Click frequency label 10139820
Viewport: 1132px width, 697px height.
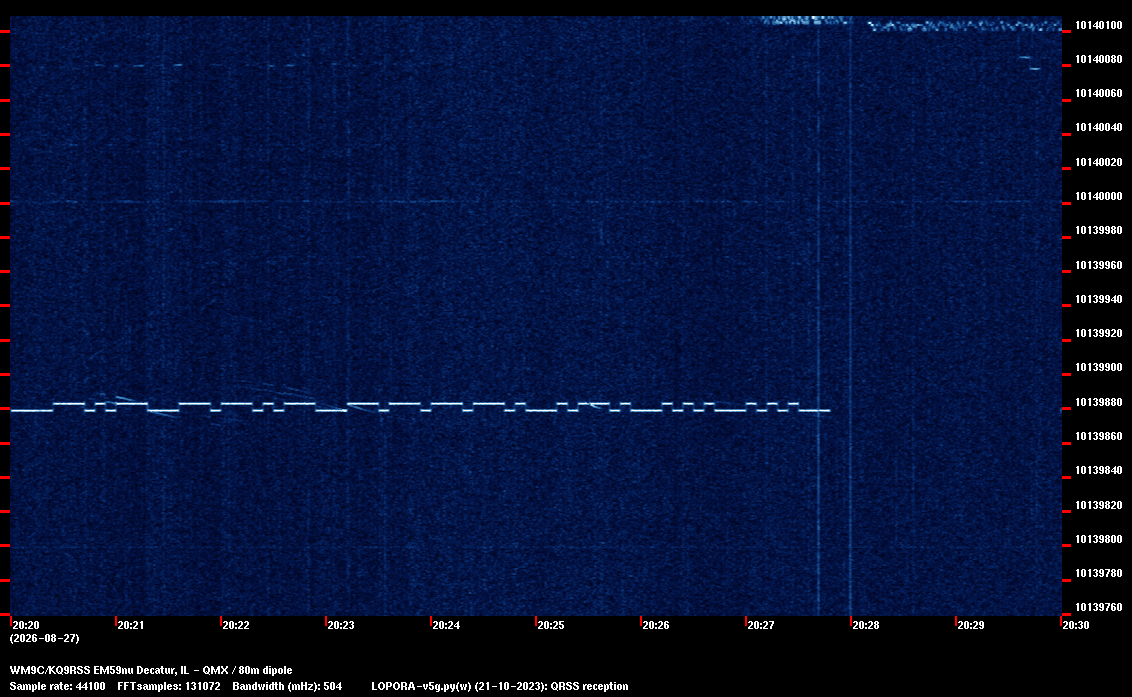tap(1099, 505)
